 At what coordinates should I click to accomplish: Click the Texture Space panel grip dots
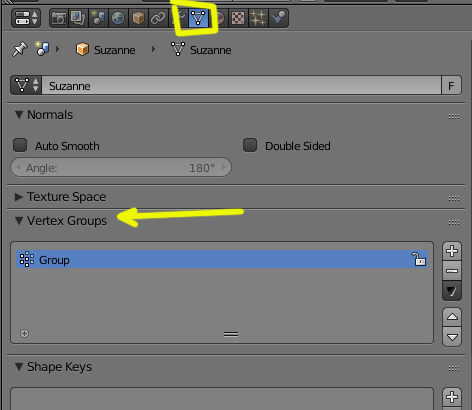pyautogui.click(x=454, y=198)
